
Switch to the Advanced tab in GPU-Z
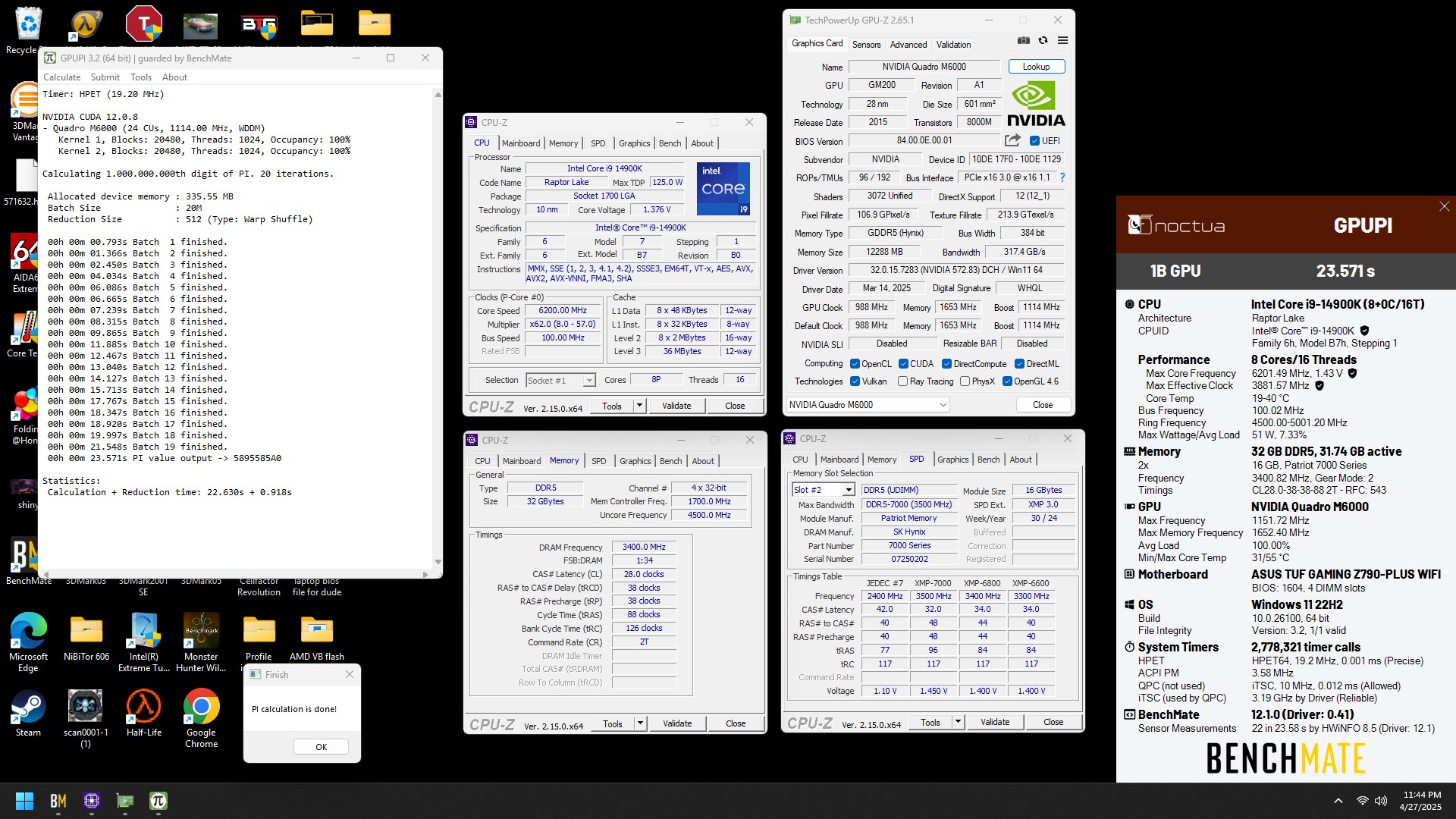[908, 45]
